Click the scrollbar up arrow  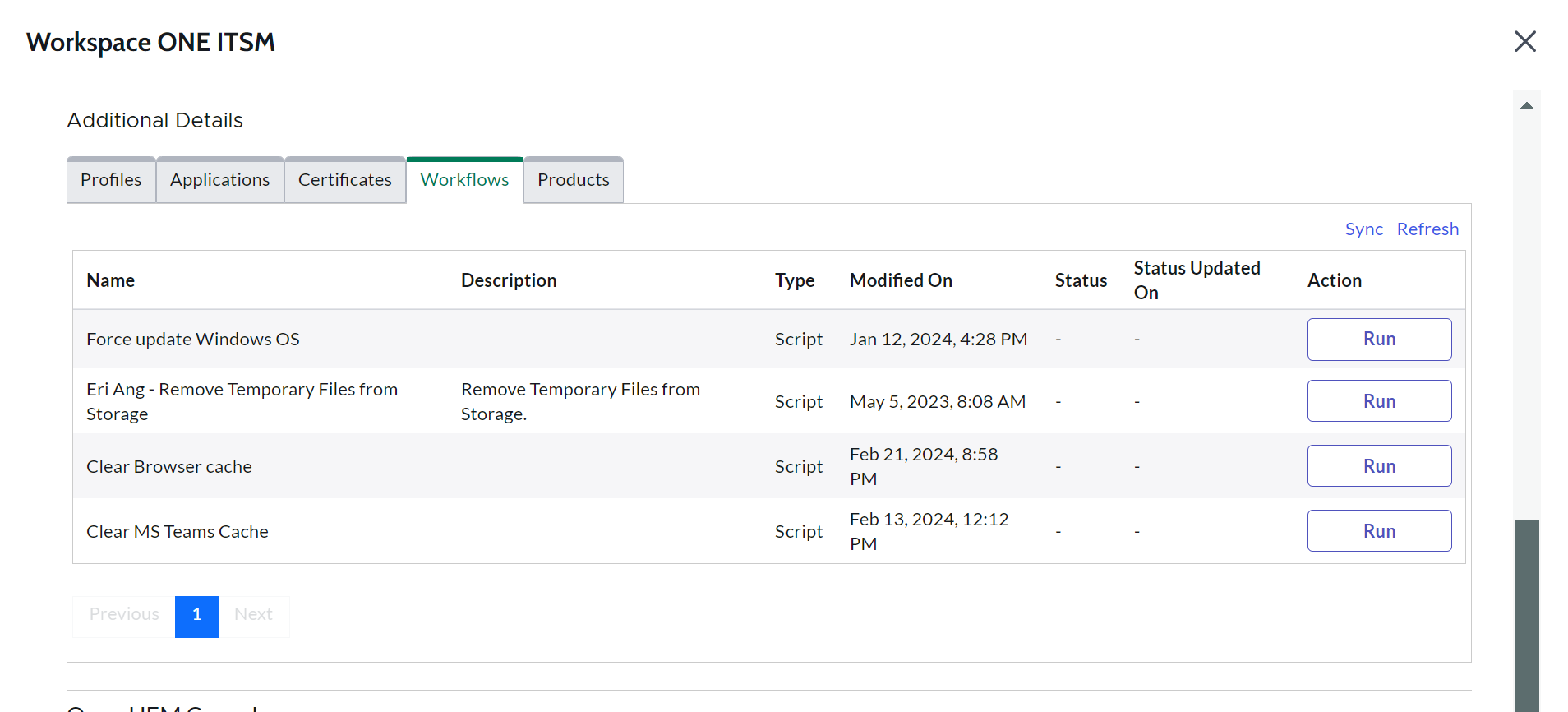click(1526, 105)
